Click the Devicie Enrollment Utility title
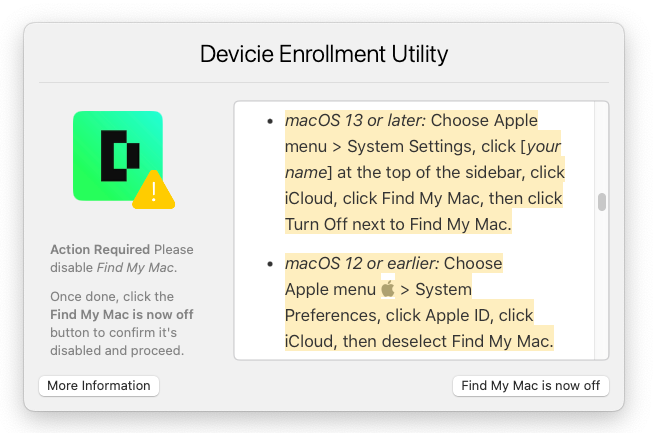Viewport: 657px width, 433px height. point(324,54)
